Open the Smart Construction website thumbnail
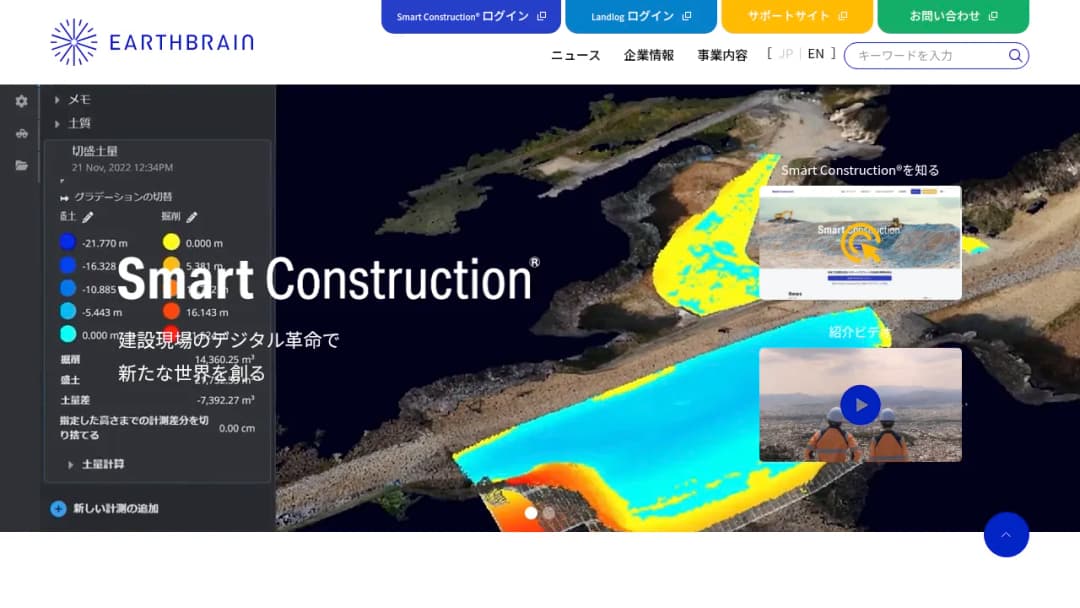 point(860,242)
